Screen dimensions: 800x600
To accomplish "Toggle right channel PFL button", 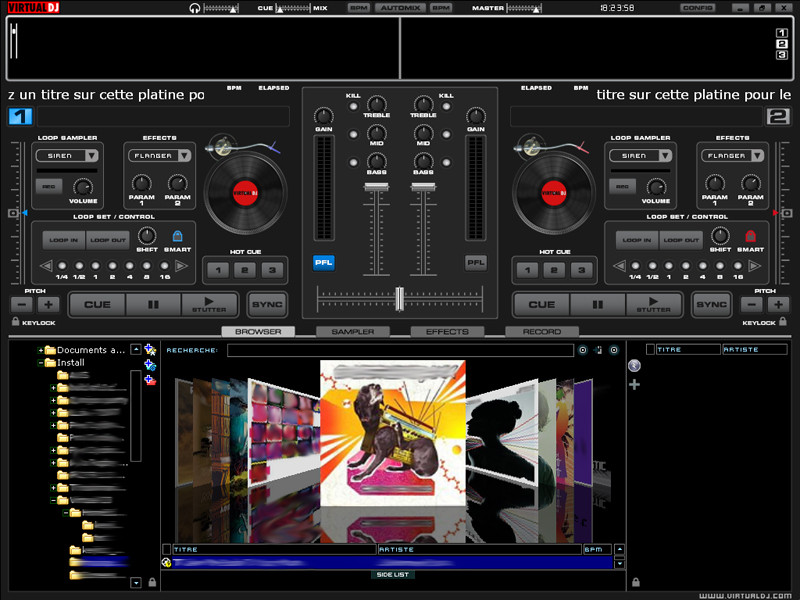I will coord(476,262).
